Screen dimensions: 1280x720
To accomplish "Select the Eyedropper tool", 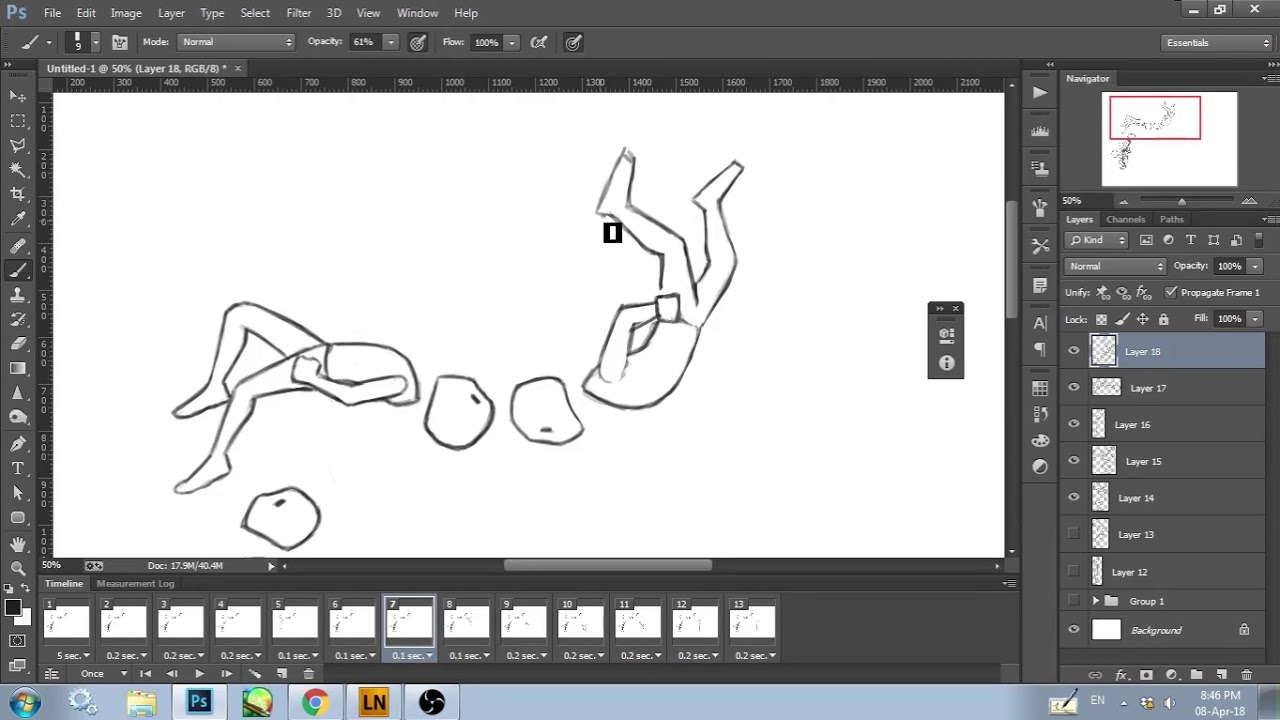I will pos(18,220).
